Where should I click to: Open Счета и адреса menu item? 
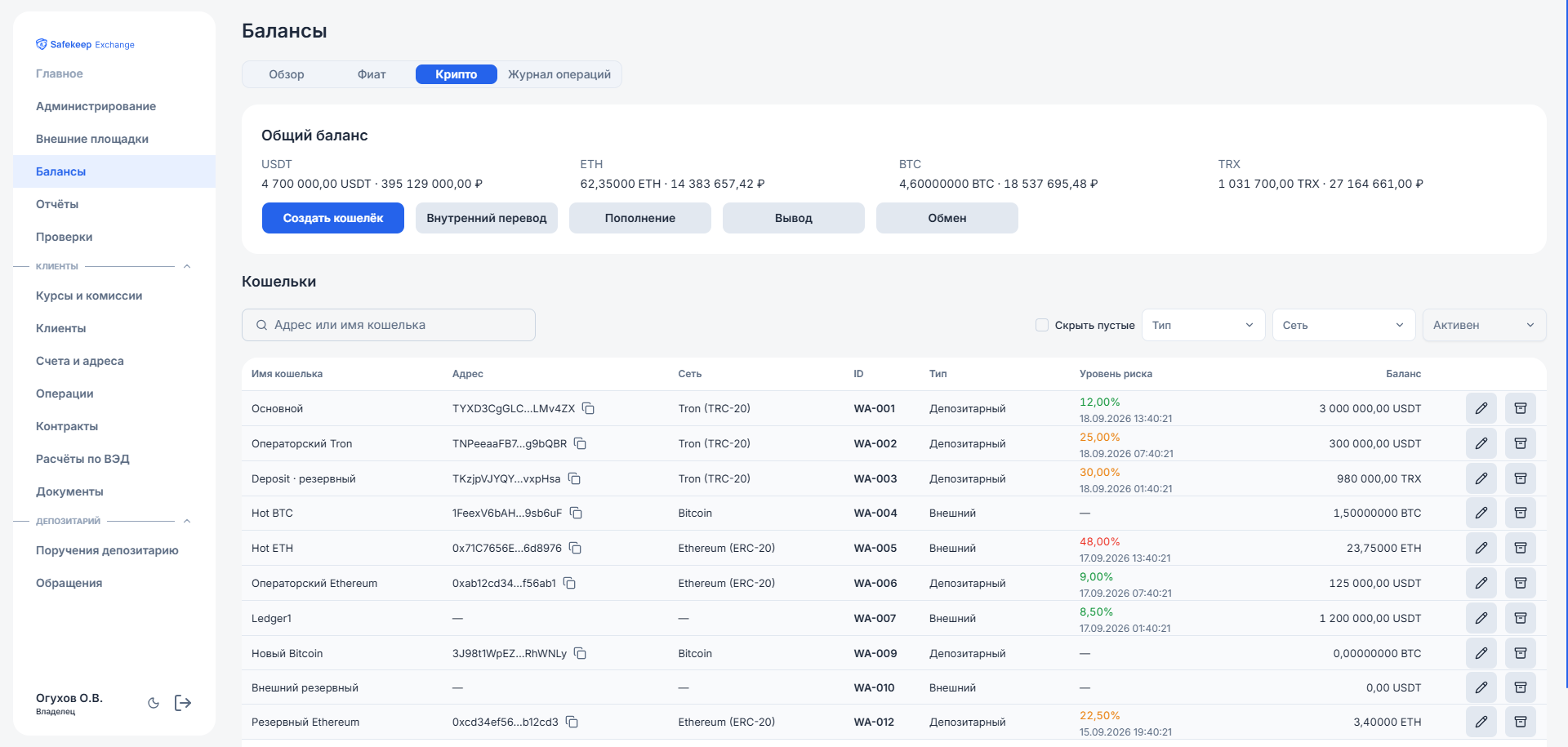(x=114, y=361)
